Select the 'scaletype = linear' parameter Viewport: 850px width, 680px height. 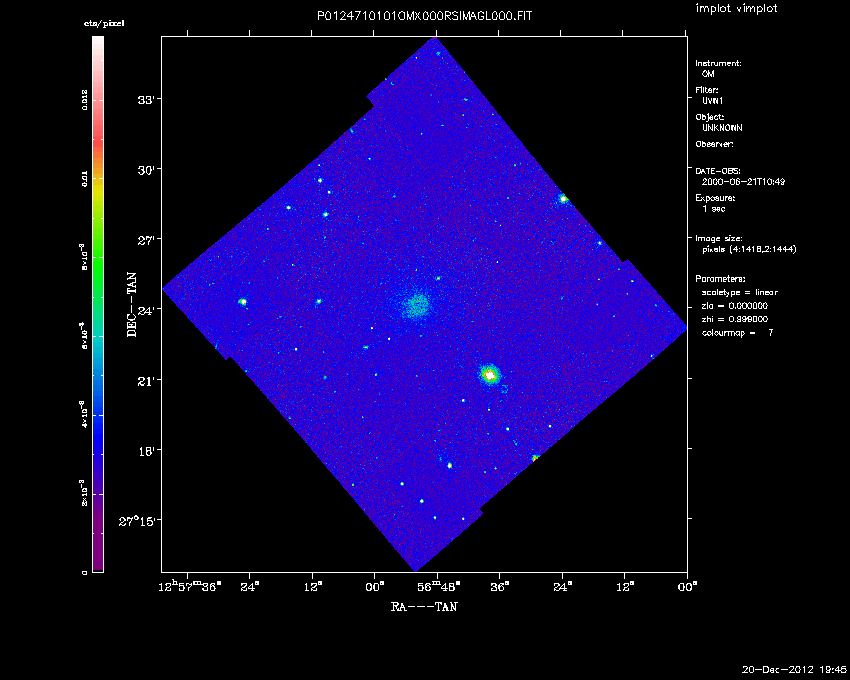tap(739, 292)
